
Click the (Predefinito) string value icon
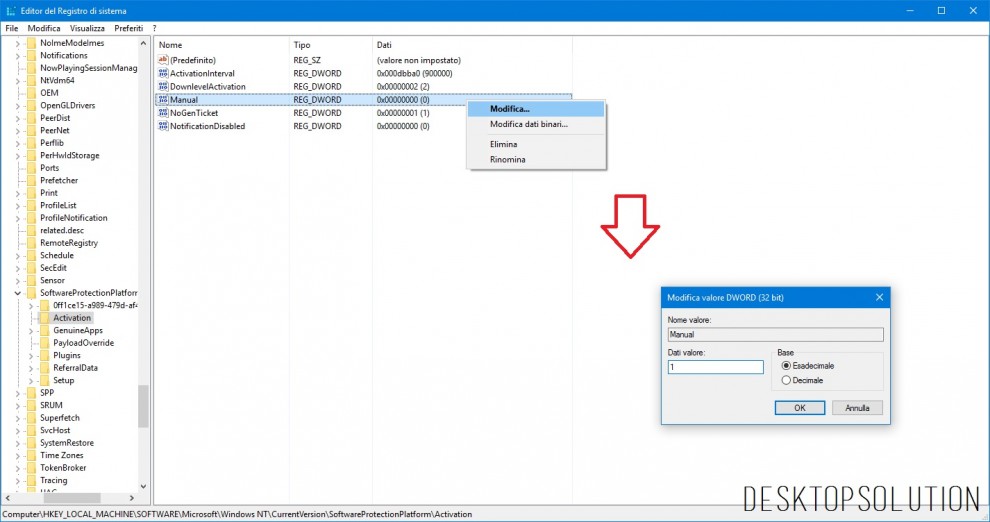(163, 61)
